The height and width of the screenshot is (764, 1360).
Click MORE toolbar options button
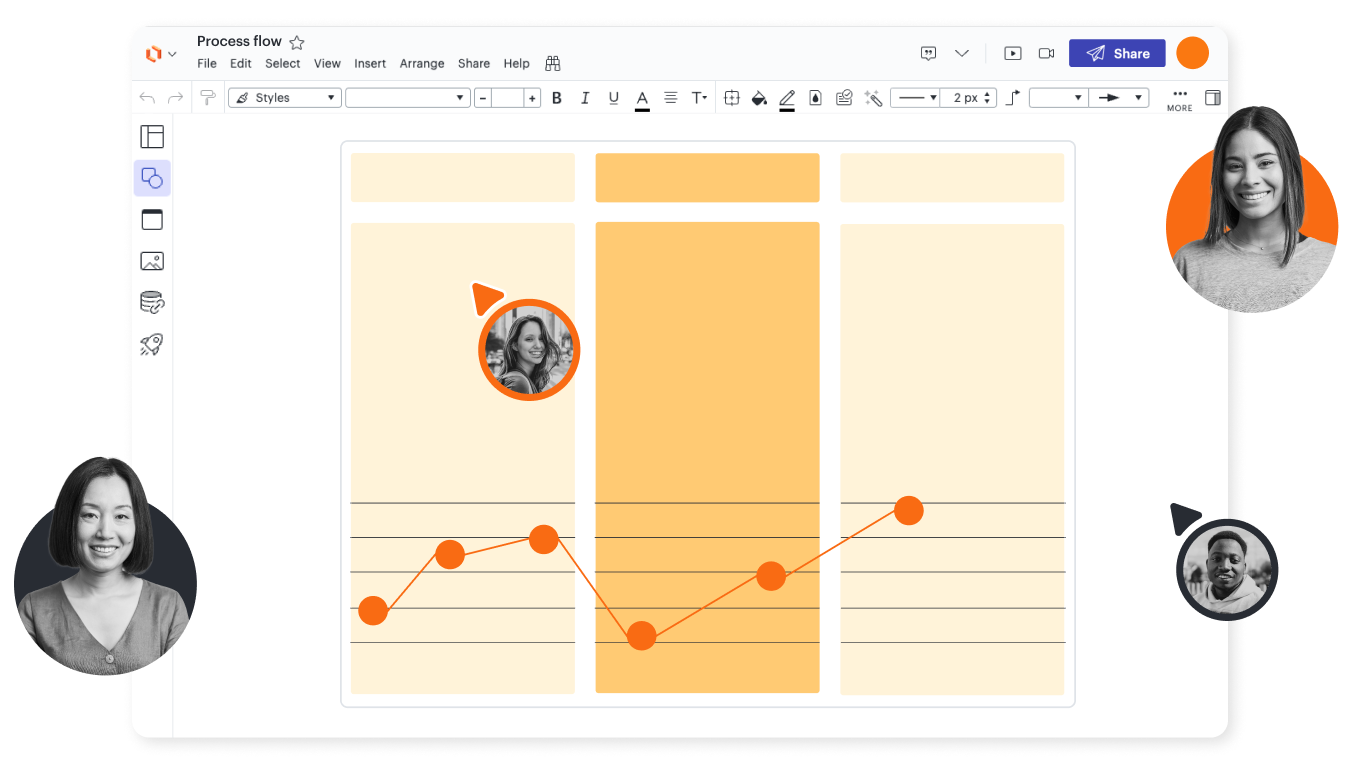pyautogui.click(x=1179, y=99)
